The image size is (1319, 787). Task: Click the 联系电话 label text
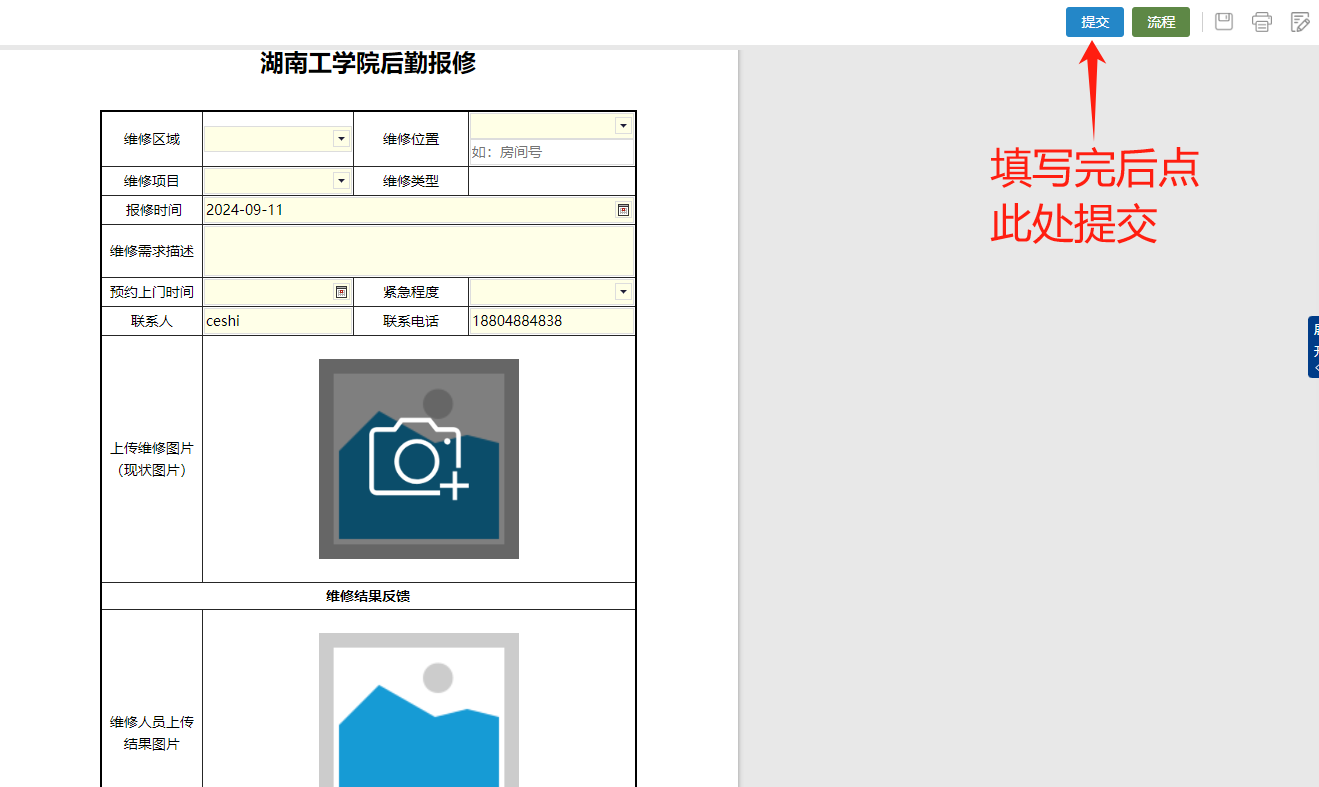[x=411, y=321]
